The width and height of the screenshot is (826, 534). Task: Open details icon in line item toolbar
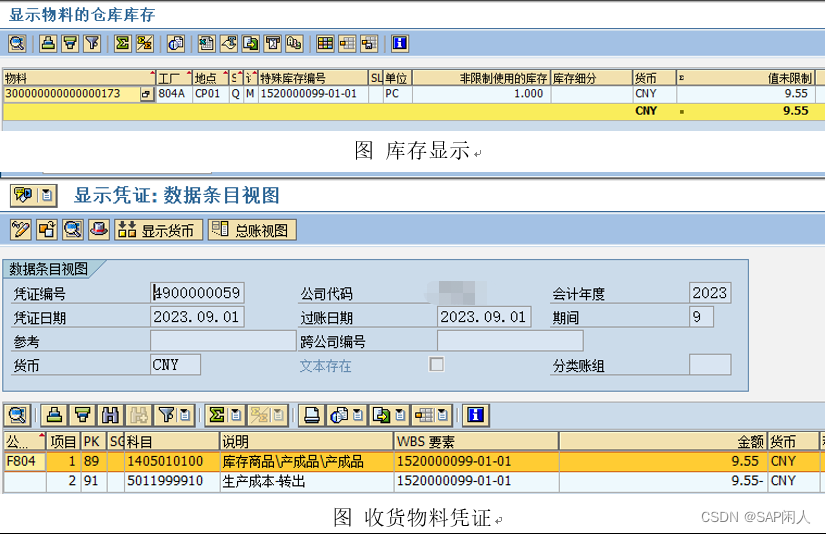click(17, 416)
